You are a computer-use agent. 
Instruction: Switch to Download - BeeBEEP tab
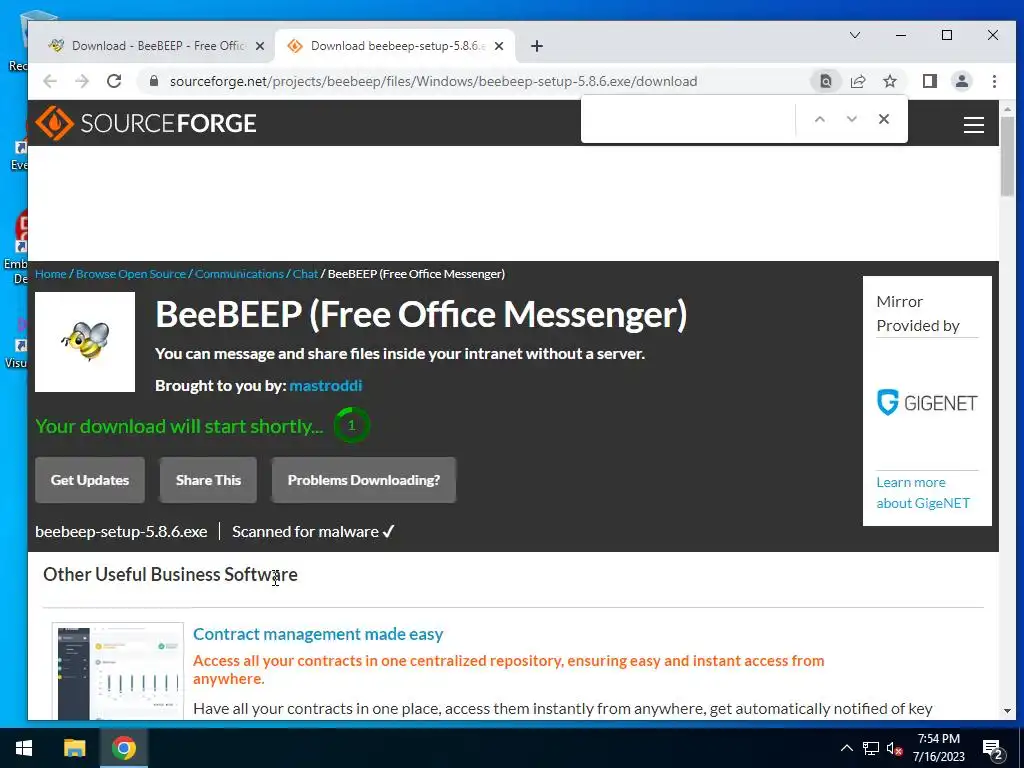pyautogui.click(x=157, y=46)
